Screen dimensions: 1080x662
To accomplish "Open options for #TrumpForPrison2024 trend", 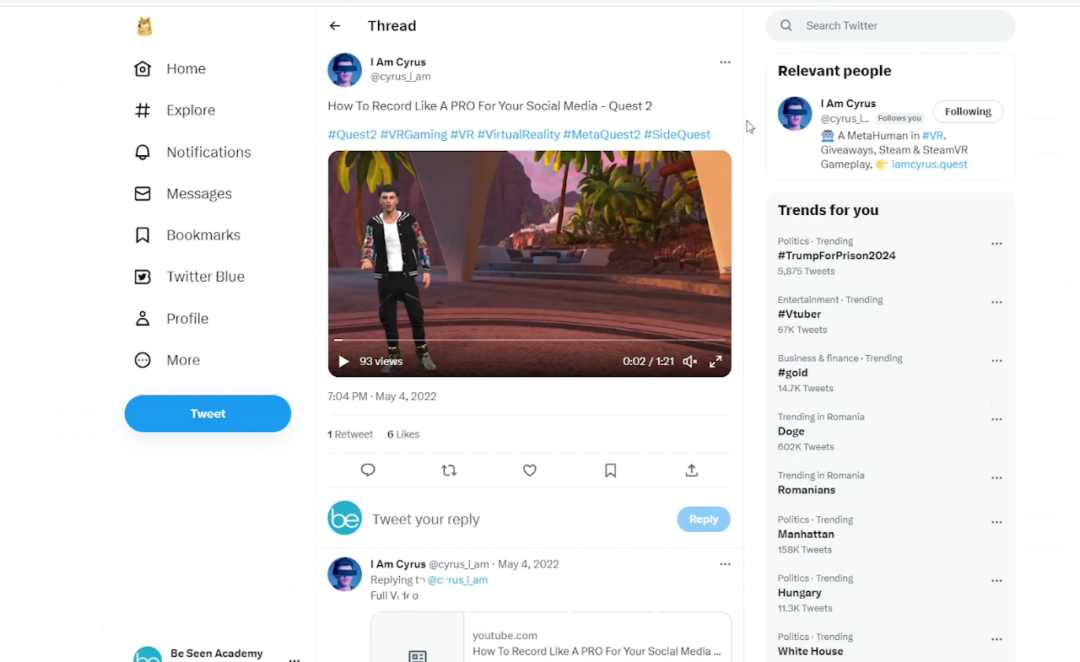I will pos(996,244).
